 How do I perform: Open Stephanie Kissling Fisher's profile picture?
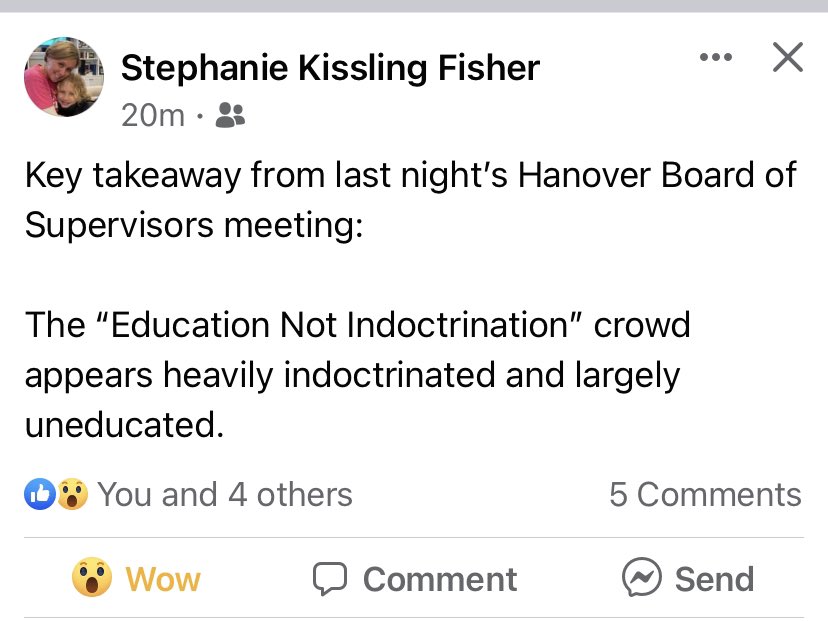pos(64,78)
